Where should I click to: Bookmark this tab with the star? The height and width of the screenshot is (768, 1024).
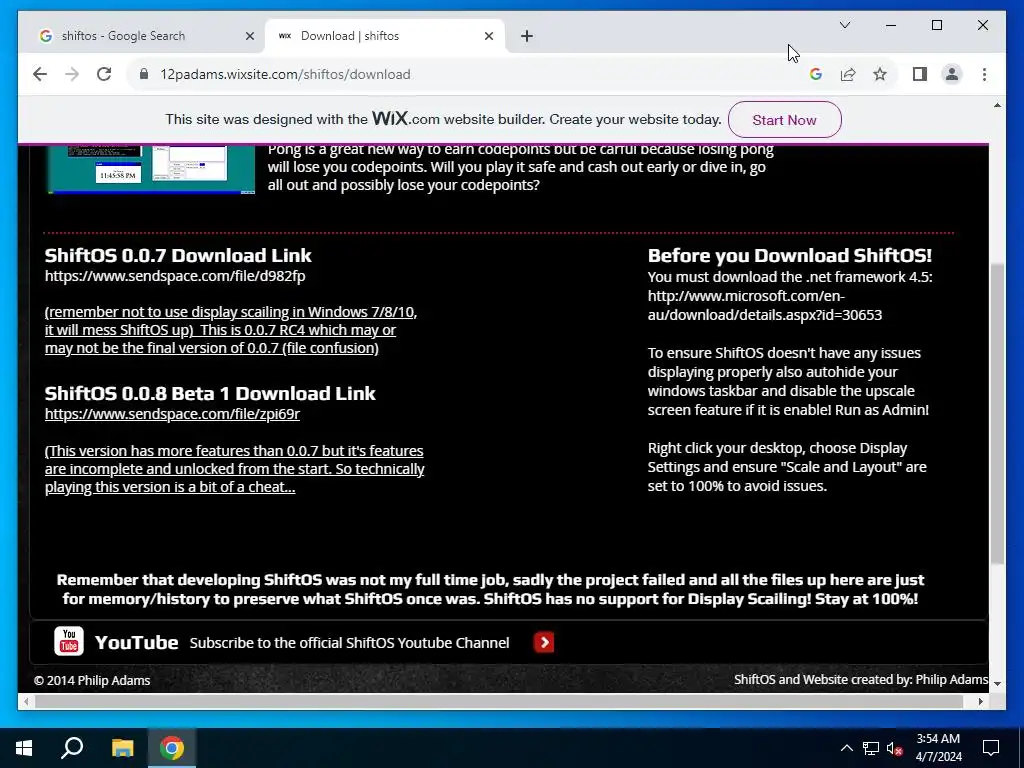(880, 74)
